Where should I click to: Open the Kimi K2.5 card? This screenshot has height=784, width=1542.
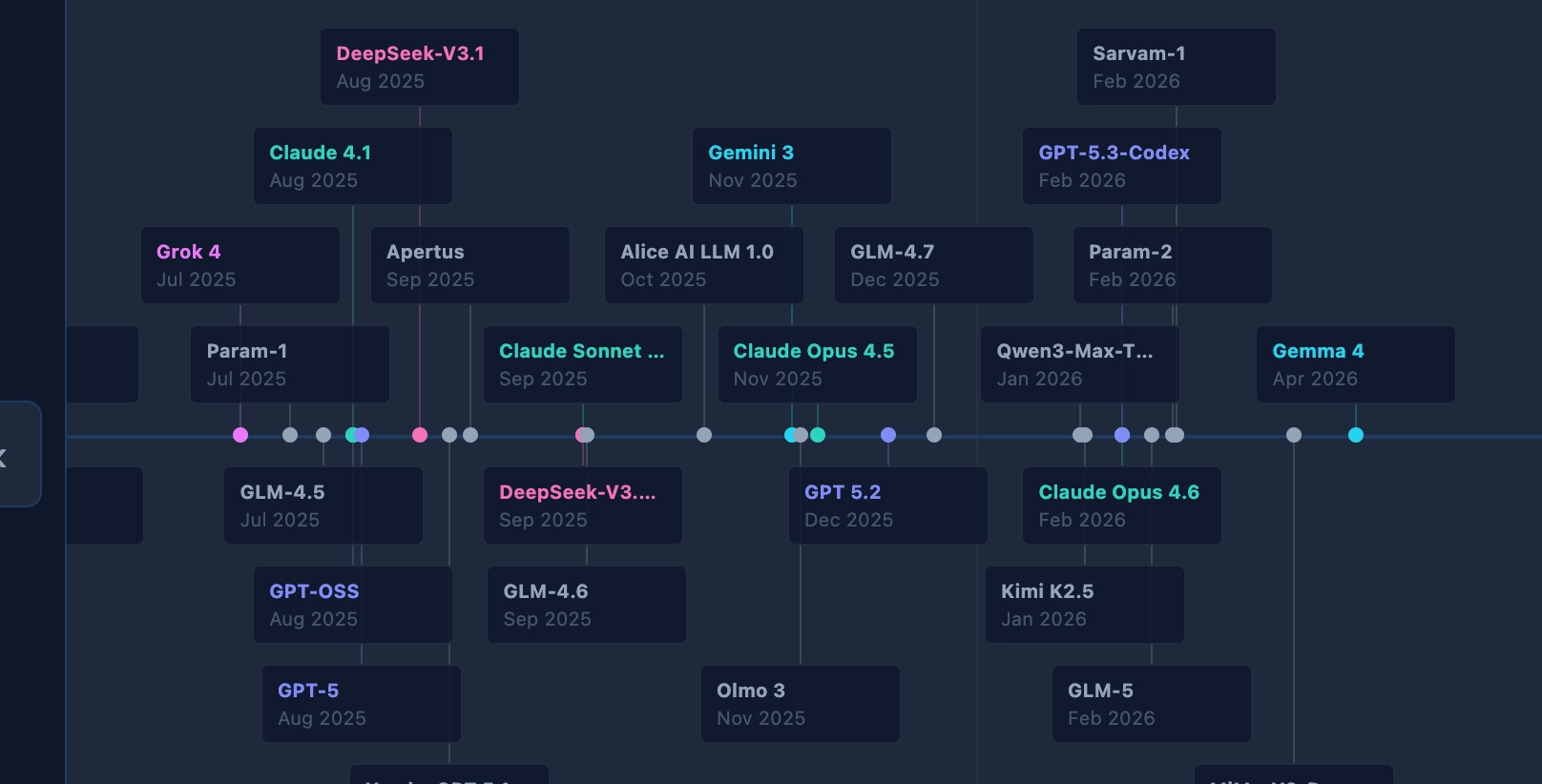point(1084,605)
